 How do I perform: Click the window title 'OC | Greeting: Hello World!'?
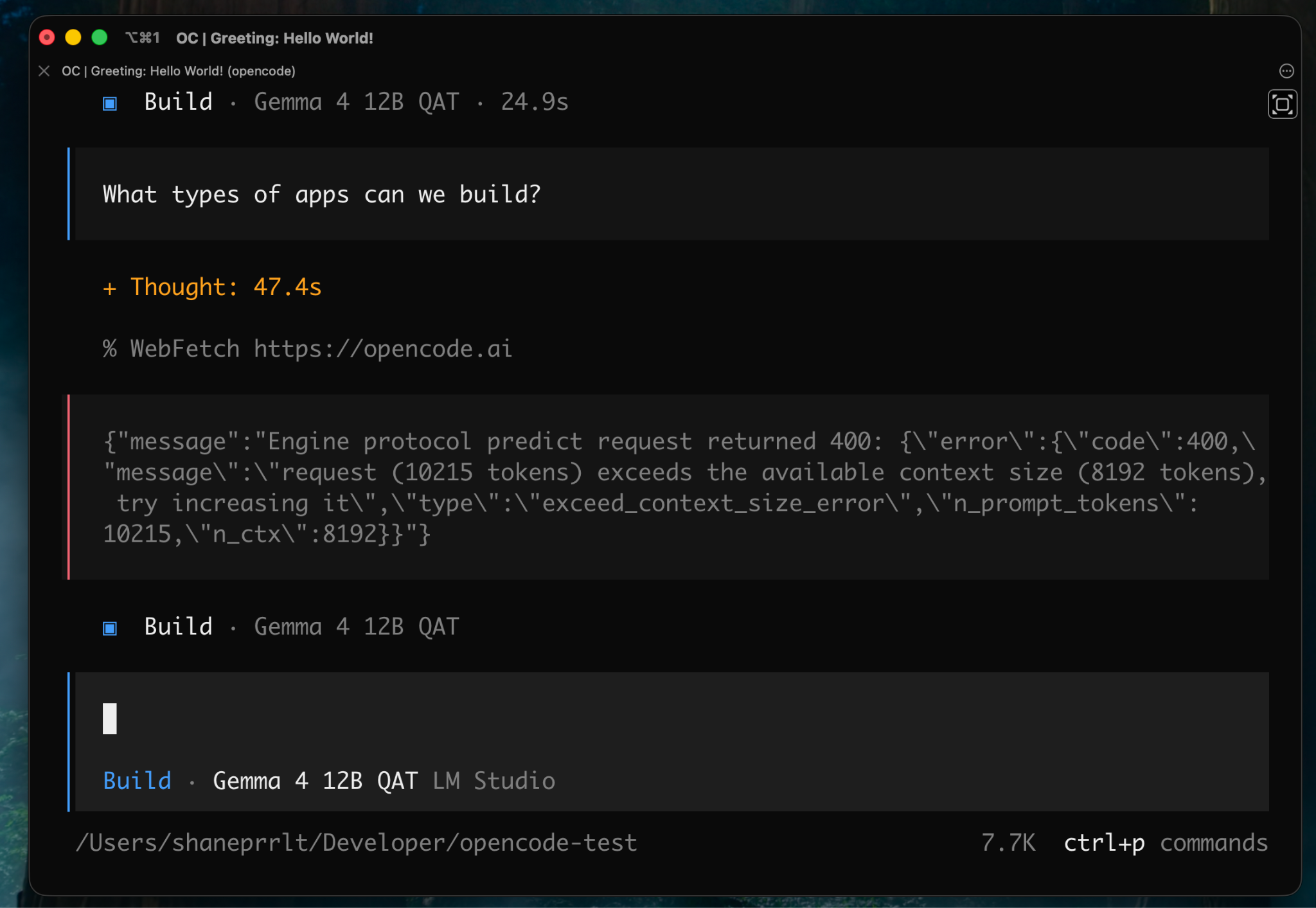pyautogui.click(x=274, y=38)
